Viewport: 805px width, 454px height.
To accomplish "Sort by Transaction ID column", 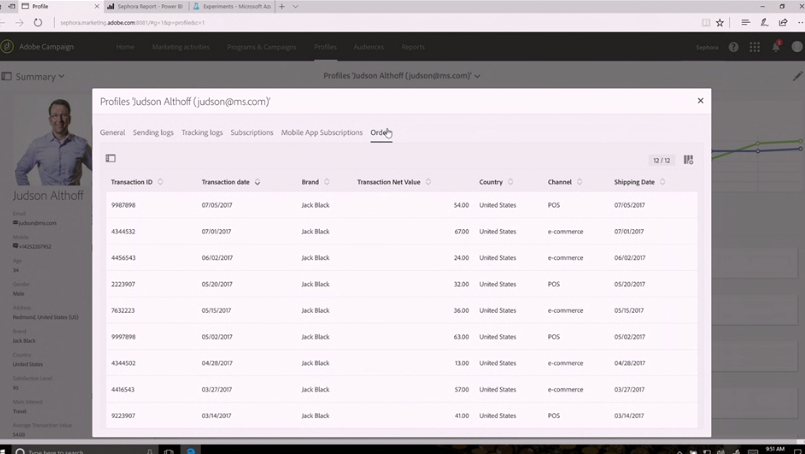I will point(160,182).
